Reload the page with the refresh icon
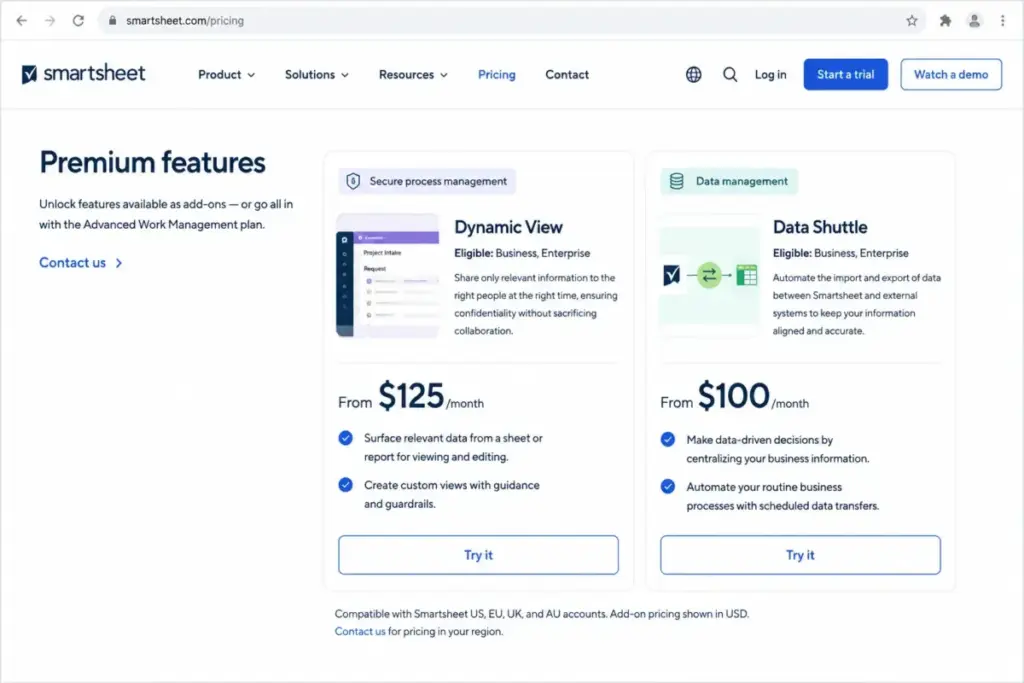The width and height of the screenshot is (1024, 683). click(78, 20)
